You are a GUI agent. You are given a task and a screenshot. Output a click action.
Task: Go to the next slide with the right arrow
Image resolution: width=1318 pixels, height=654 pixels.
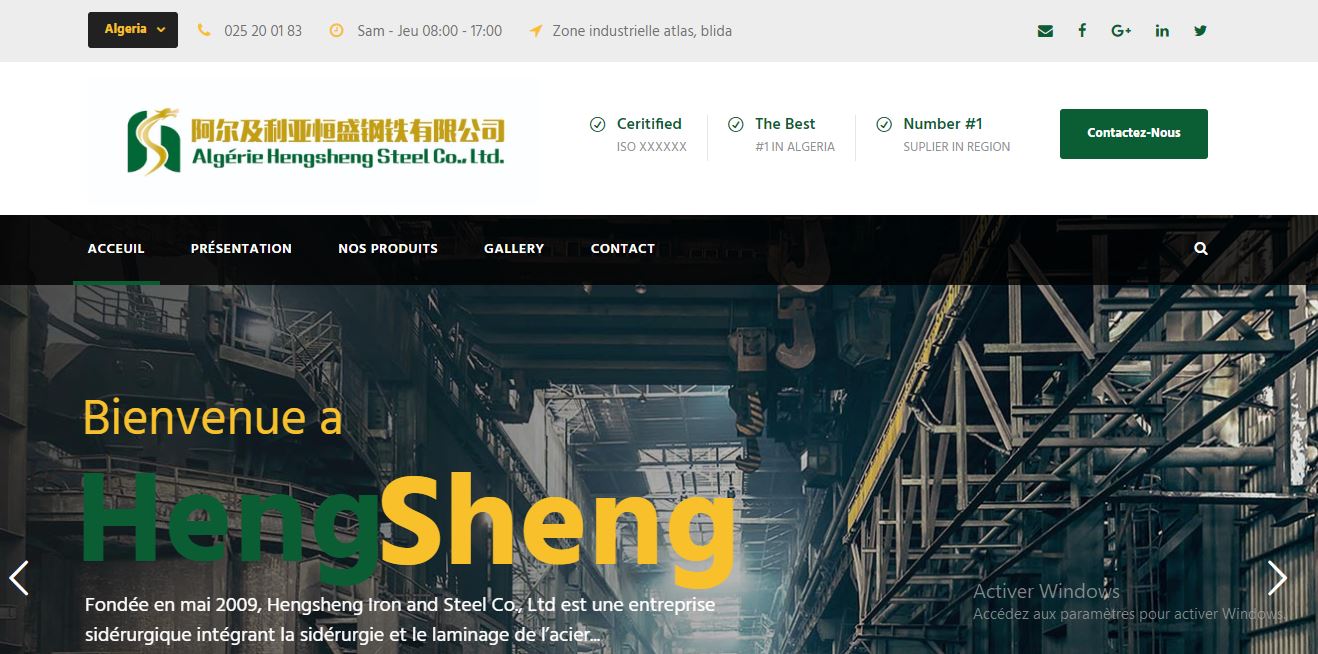(1277, 578)
